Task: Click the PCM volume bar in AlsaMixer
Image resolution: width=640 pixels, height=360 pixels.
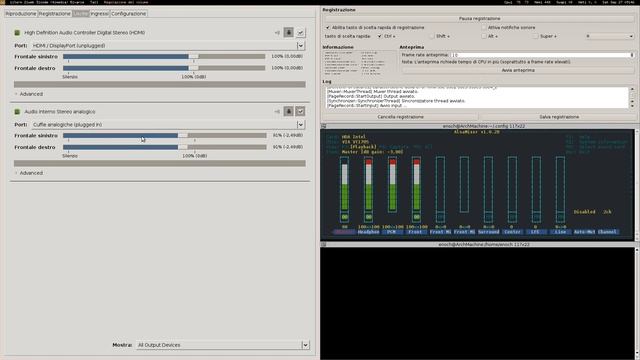Action: click(x=392, y=184)
